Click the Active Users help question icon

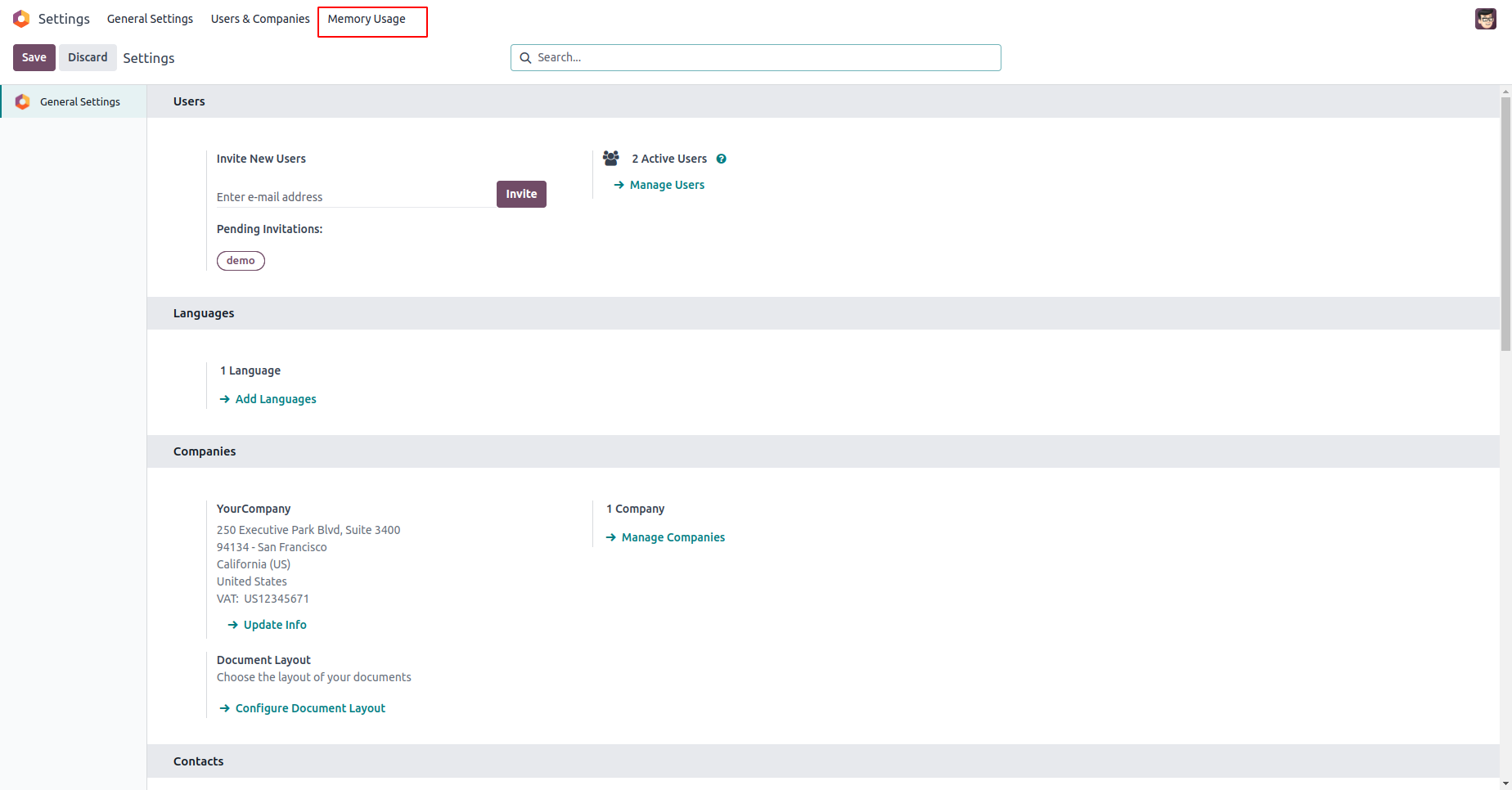point(721,159)
